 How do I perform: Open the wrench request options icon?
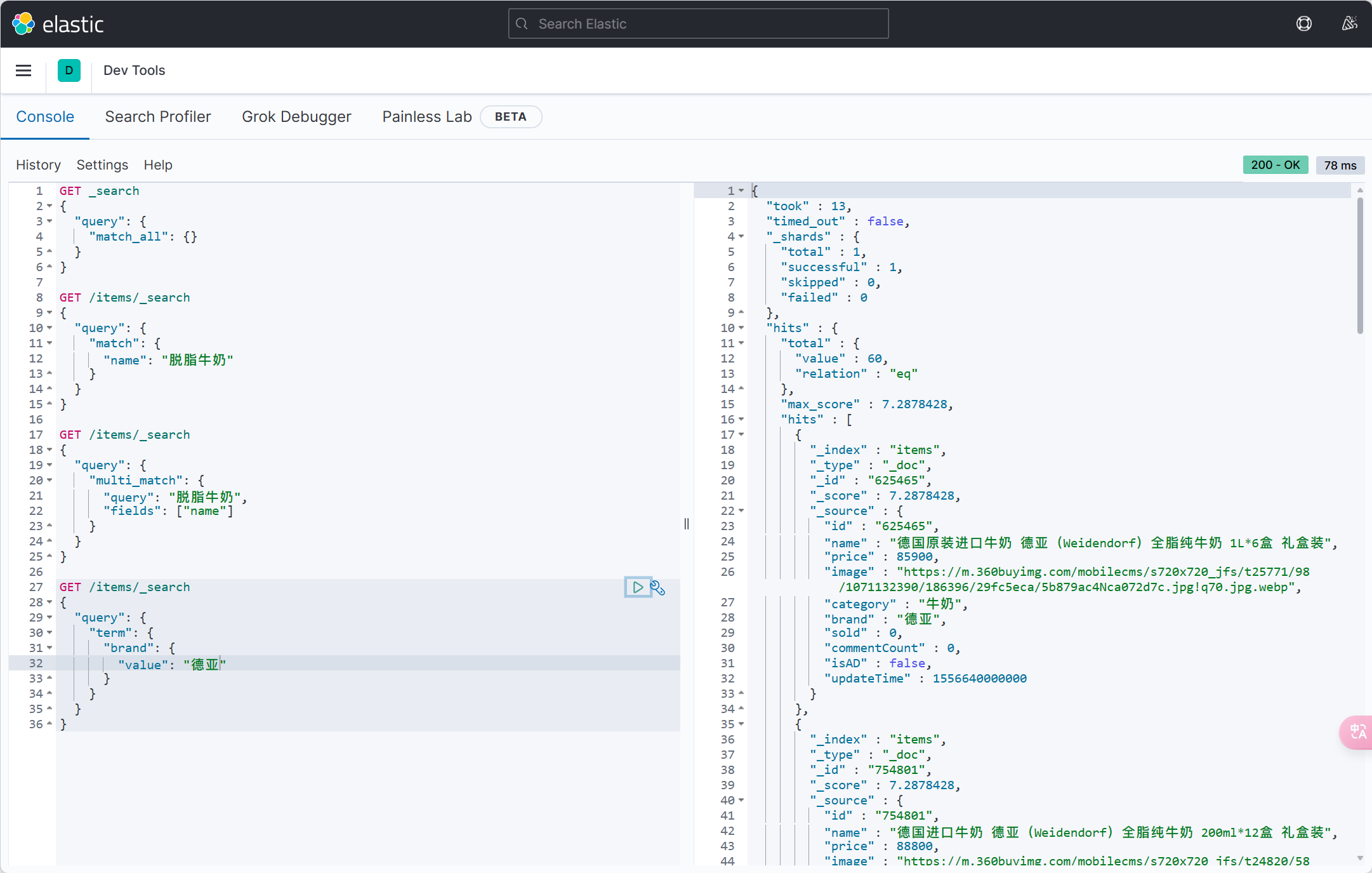point(658,589)
